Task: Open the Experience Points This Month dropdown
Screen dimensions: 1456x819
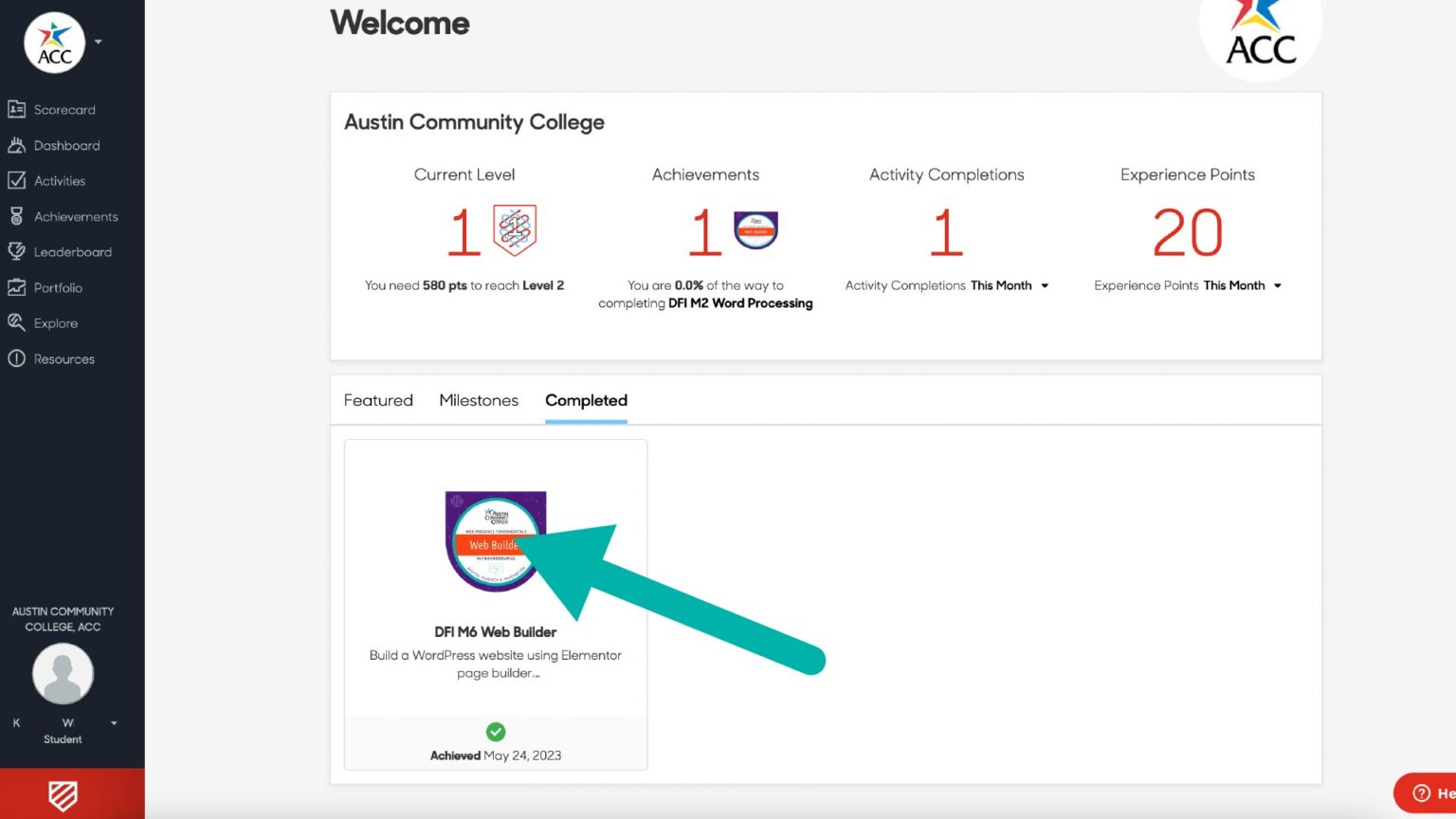Action: [x=1279, y=285]
